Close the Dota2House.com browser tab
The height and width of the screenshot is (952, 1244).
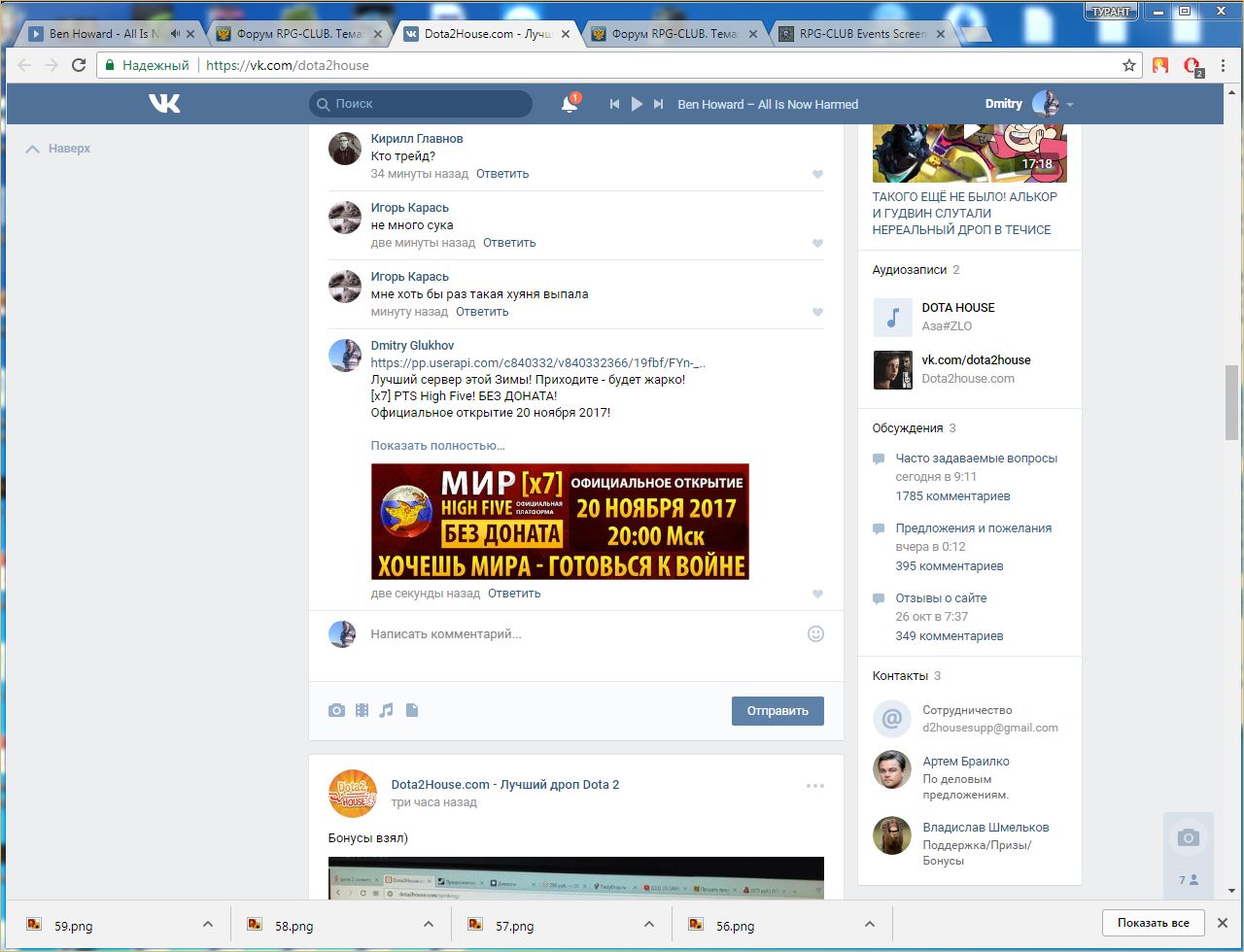pyautogui.click(x=566, y=34)
